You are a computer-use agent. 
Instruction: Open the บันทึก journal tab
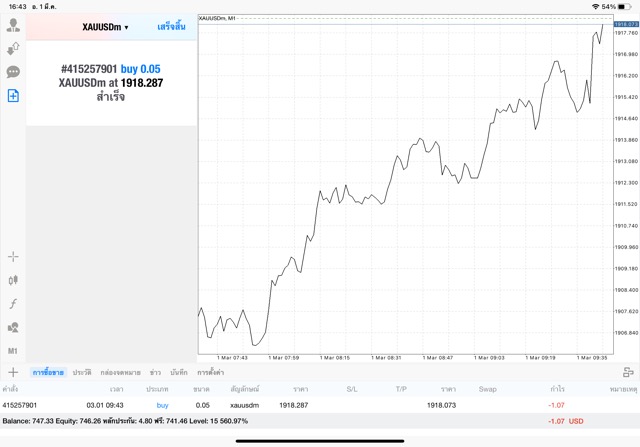[x=179, y=372]
